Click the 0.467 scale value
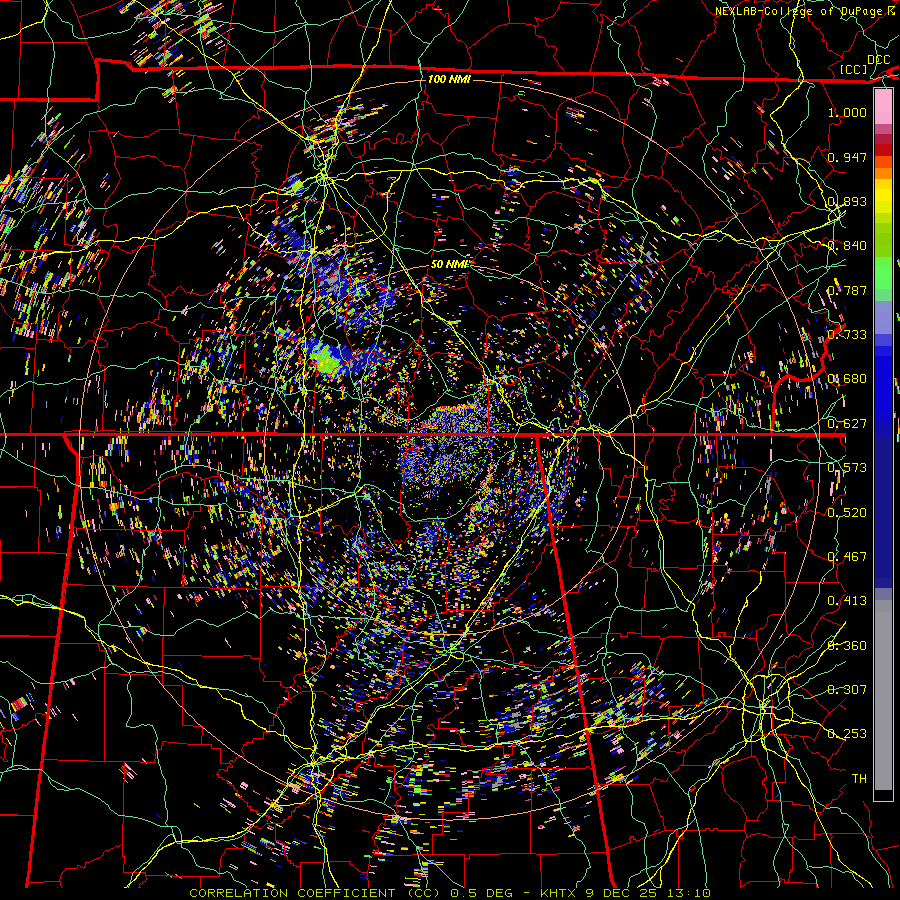The width and height of the screenshot is (900, 900). click(x=847, y=556)
